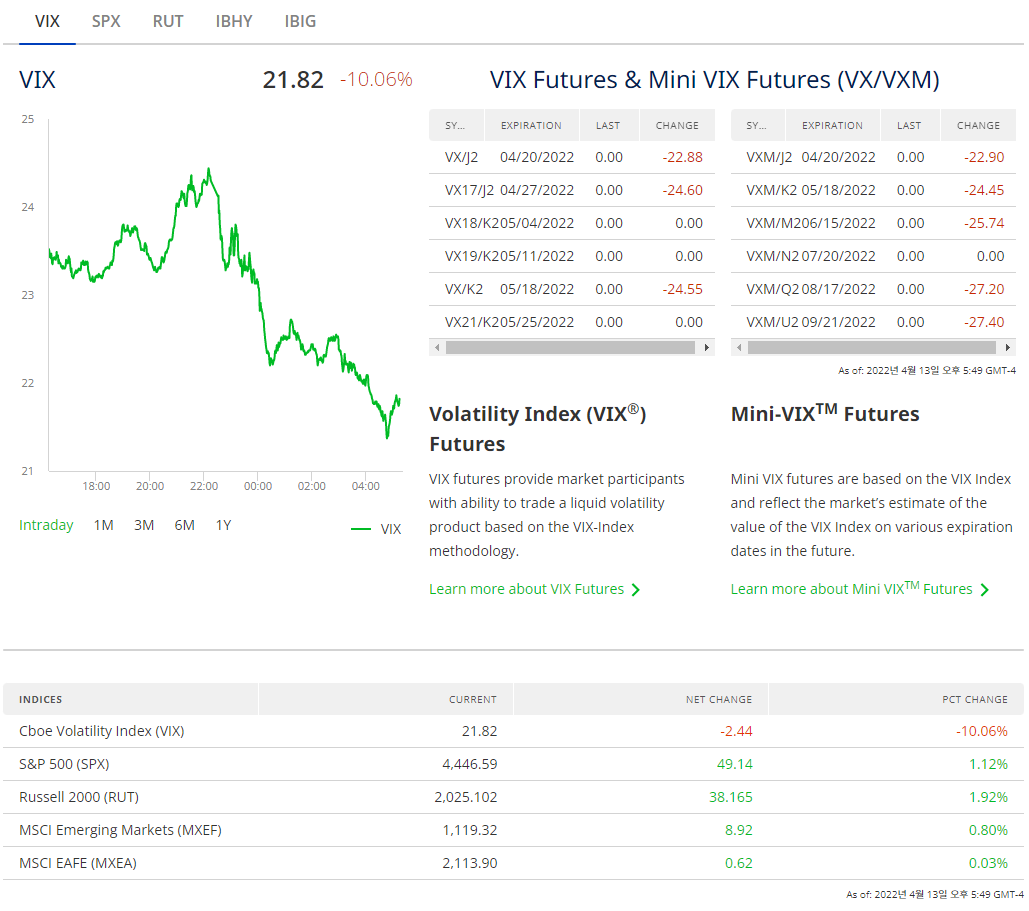Sort VXM table by CHANGE header
1029x911 pixels.
click(978, 125)
